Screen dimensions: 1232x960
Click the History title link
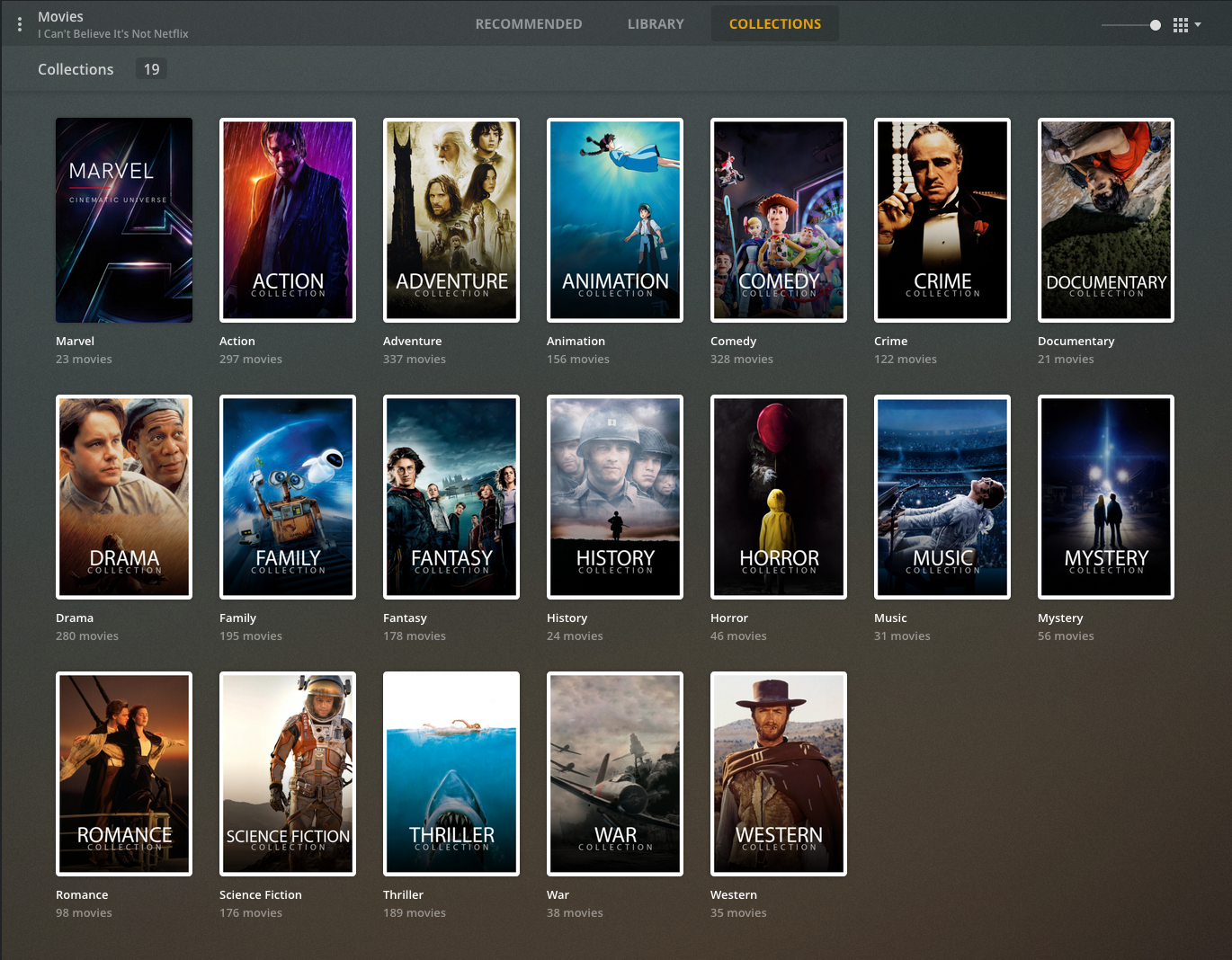pyautogui.click(x=567, y=618)
